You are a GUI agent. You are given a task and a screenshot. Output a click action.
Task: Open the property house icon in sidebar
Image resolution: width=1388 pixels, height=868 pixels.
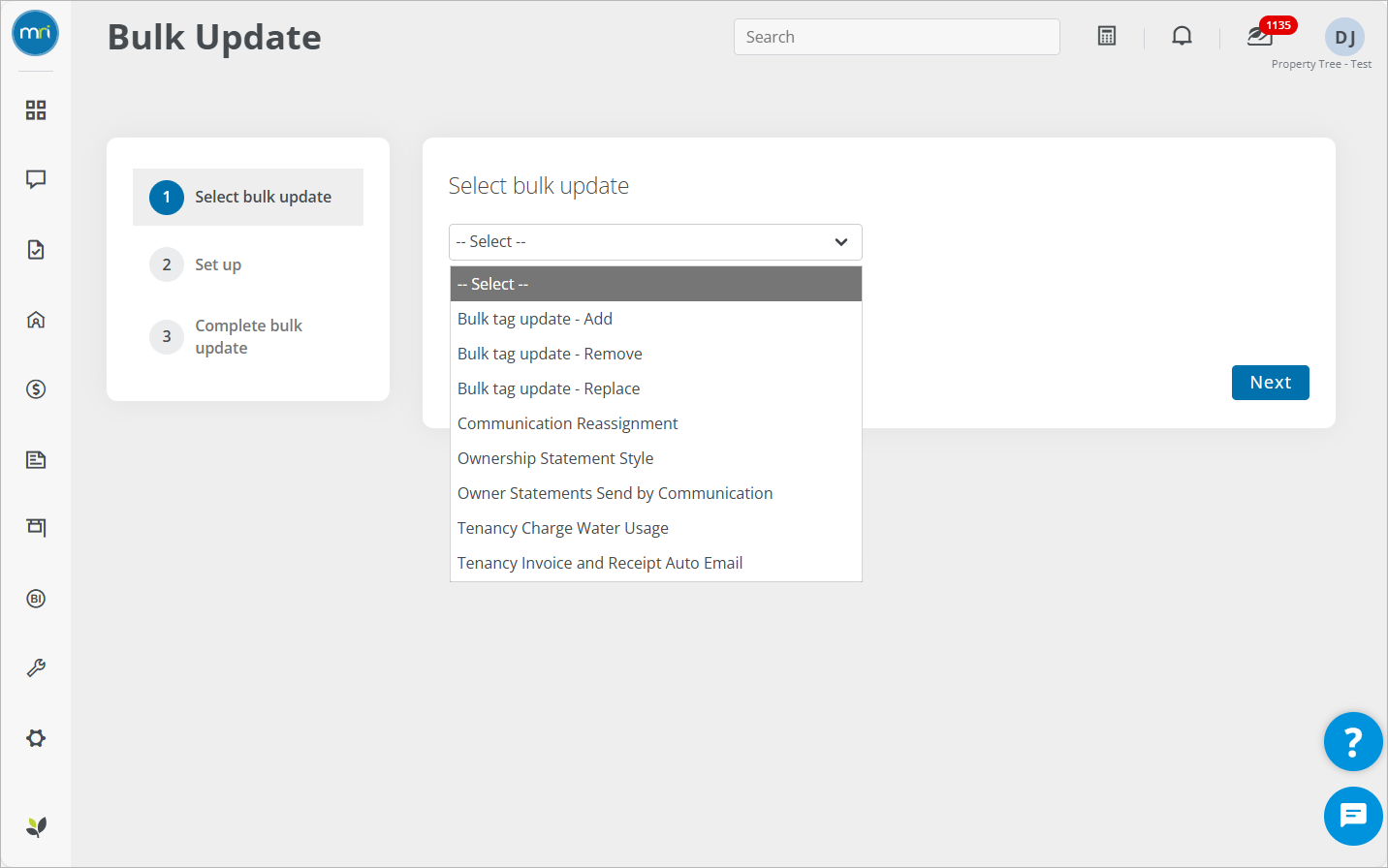(36, 320)
